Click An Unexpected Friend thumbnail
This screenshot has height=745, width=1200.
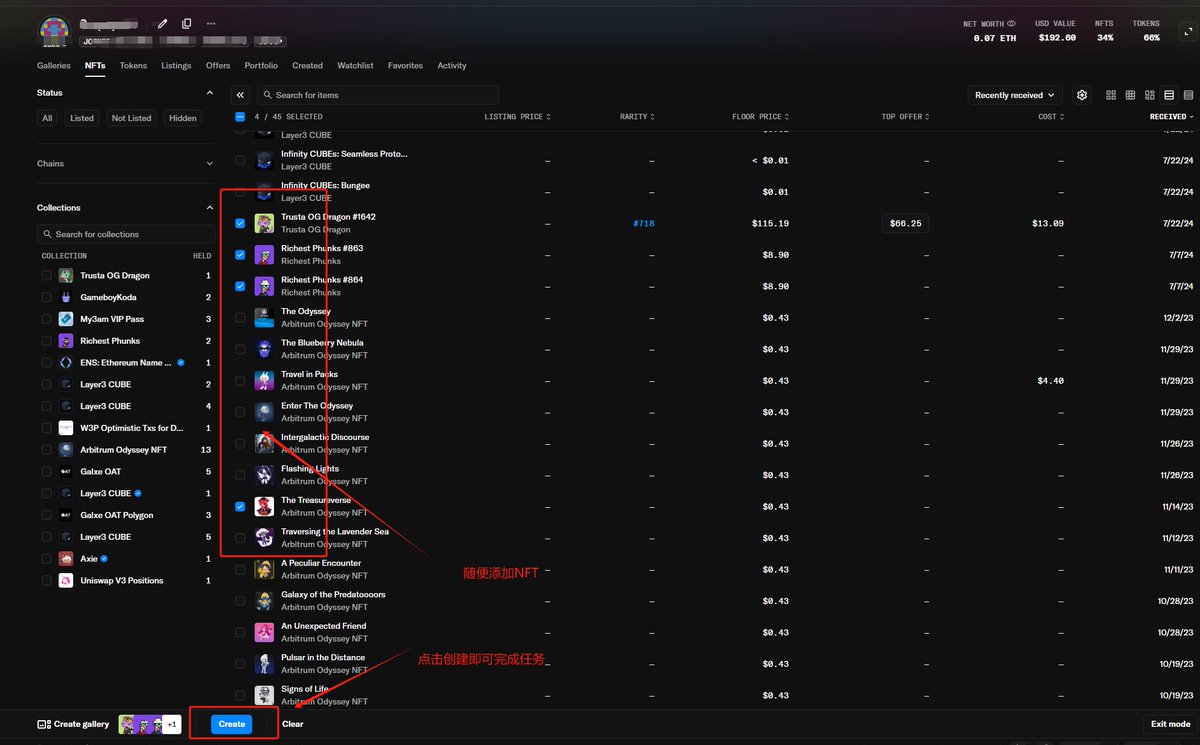pos(264,632)
